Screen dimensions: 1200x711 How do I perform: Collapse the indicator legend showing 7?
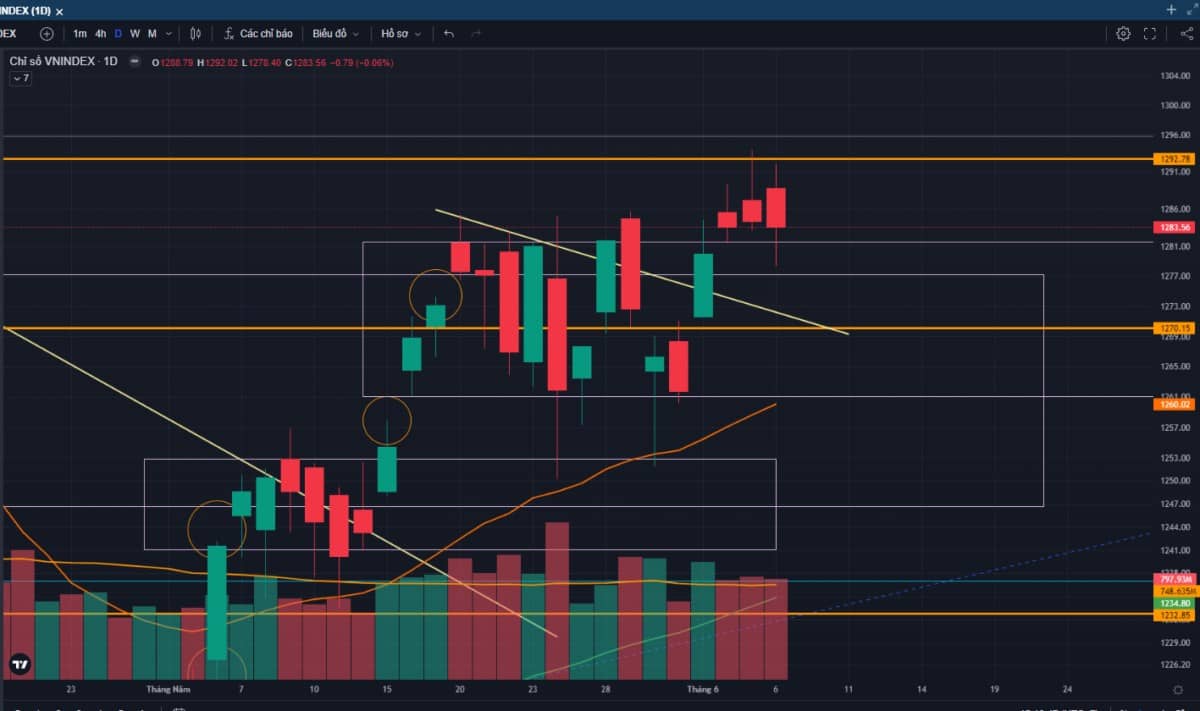click(21, 78)
